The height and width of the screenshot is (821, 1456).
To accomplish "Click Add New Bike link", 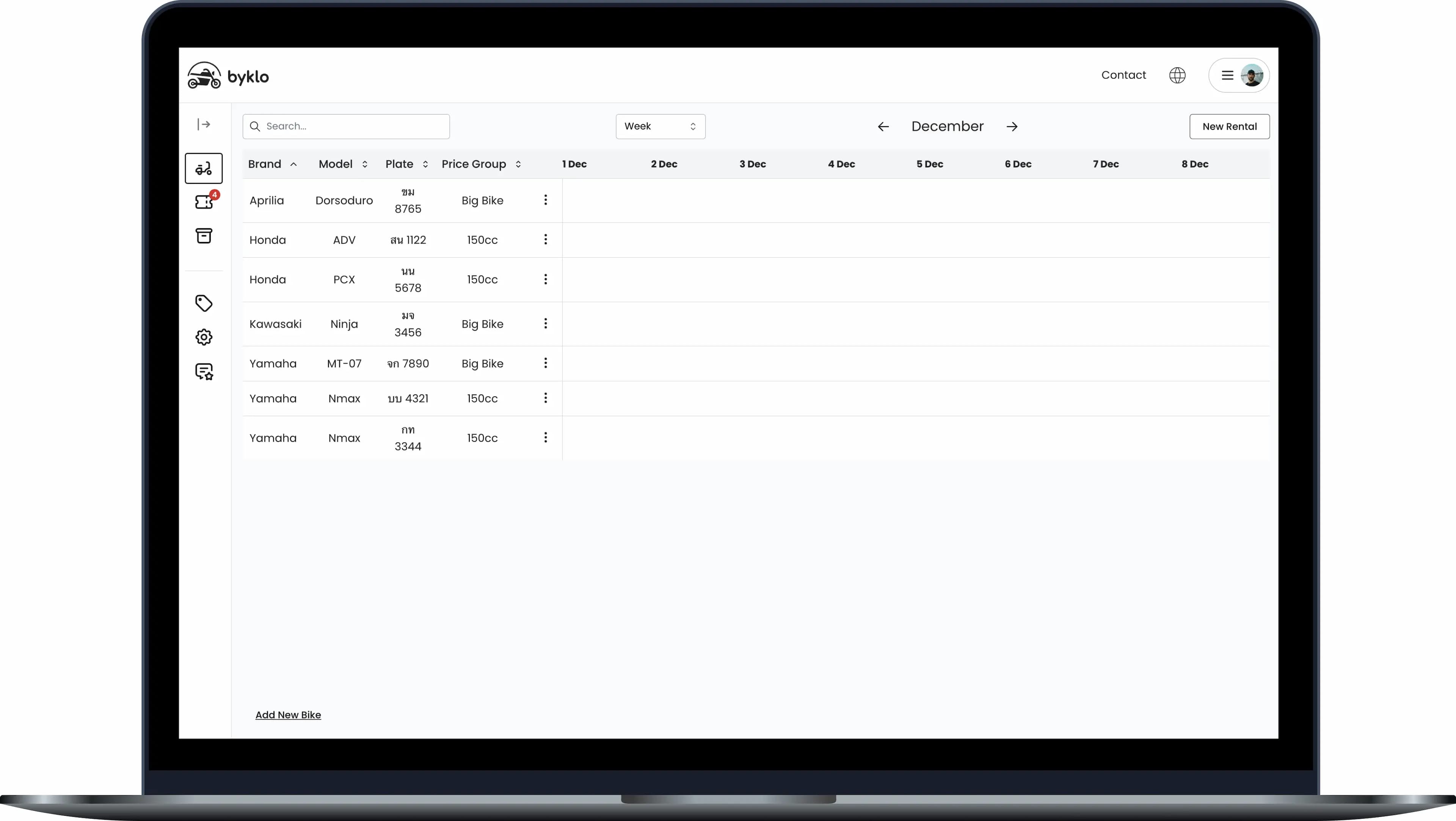I will [288, 714].
